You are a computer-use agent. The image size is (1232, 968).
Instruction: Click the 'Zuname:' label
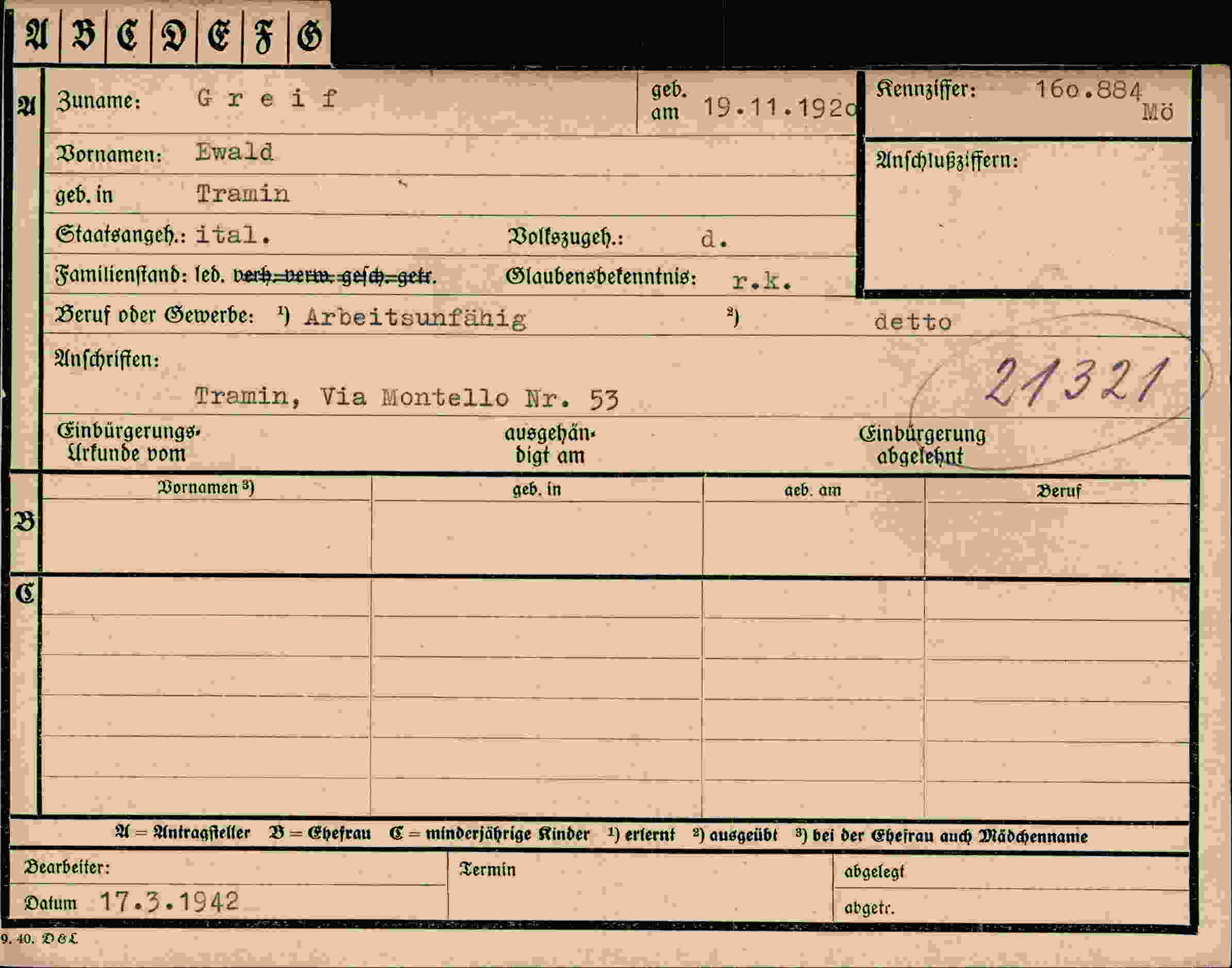coord(98,101)
